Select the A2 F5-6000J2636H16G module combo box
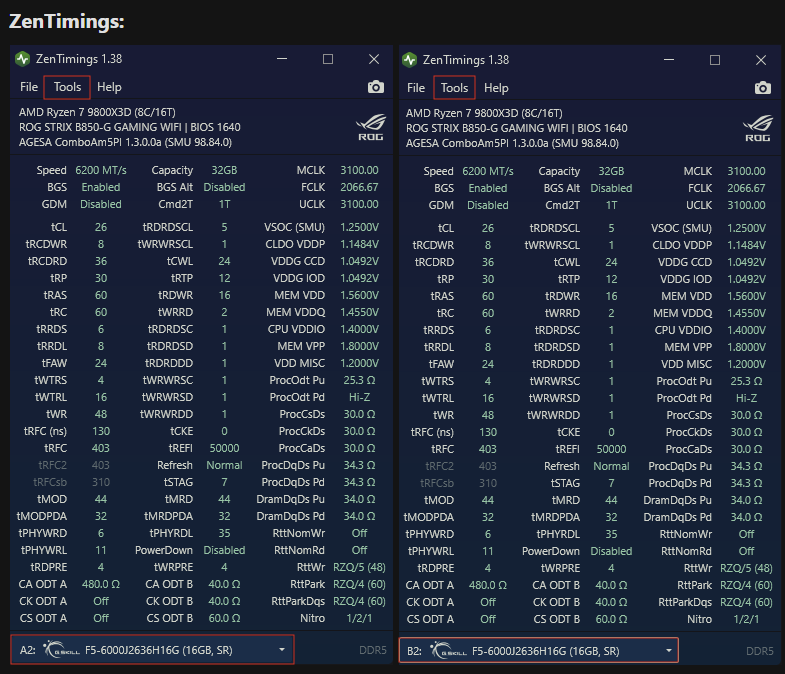Image resolution: width=785 pixels, height=674 pixels. coord(152,649)
